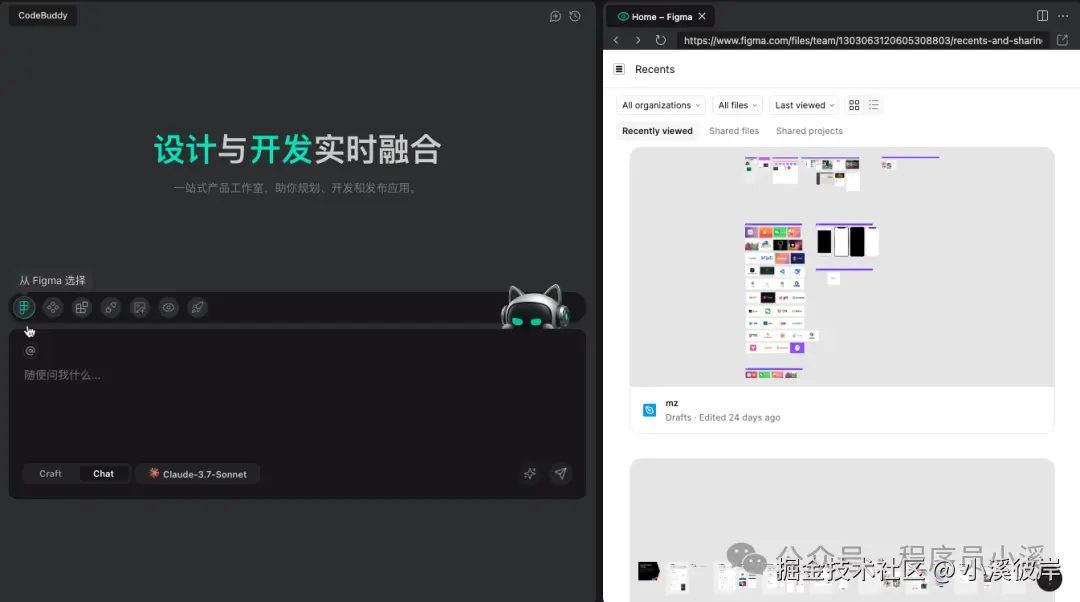Click the mz file name
Image resolution: width=1080 pixels, height=602 pixels.
point(672,403)
